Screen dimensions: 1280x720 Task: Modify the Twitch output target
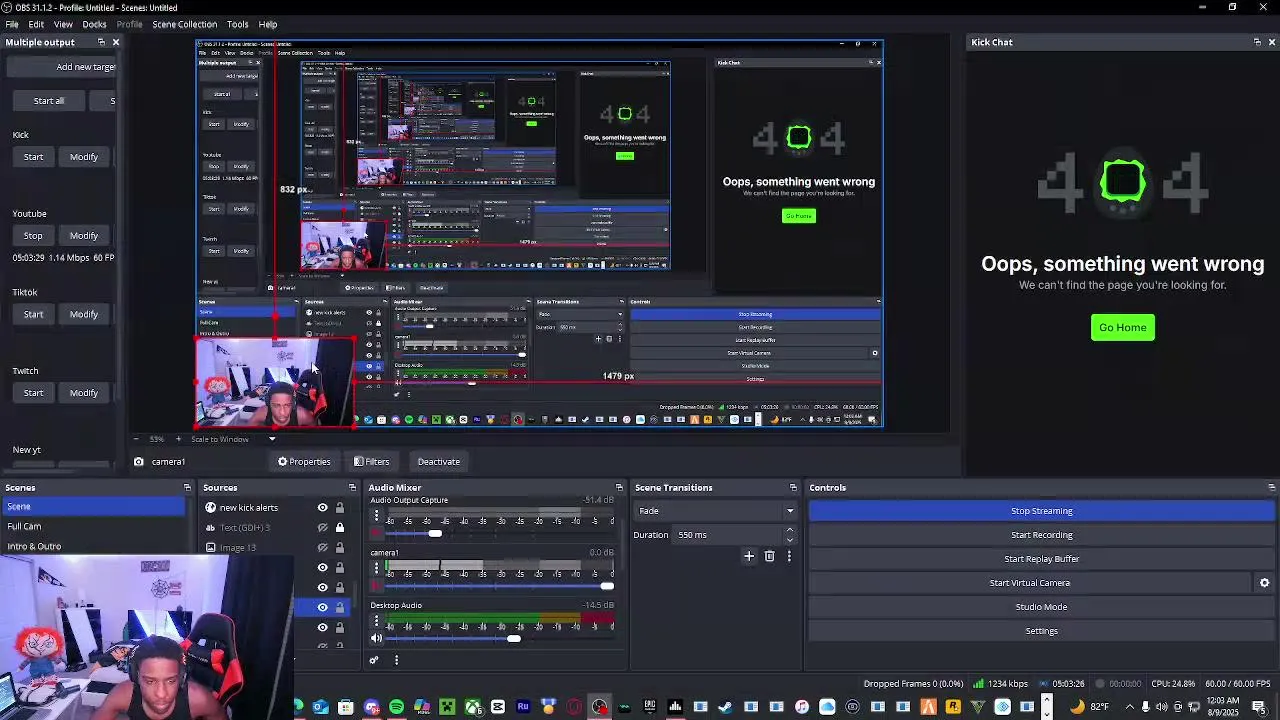84,393
